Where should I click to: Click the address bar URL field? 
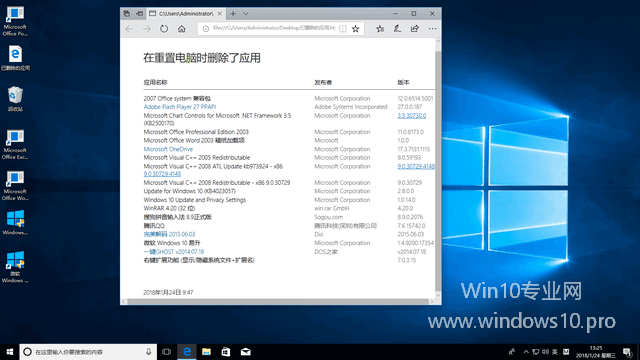(x=274, y=28)
